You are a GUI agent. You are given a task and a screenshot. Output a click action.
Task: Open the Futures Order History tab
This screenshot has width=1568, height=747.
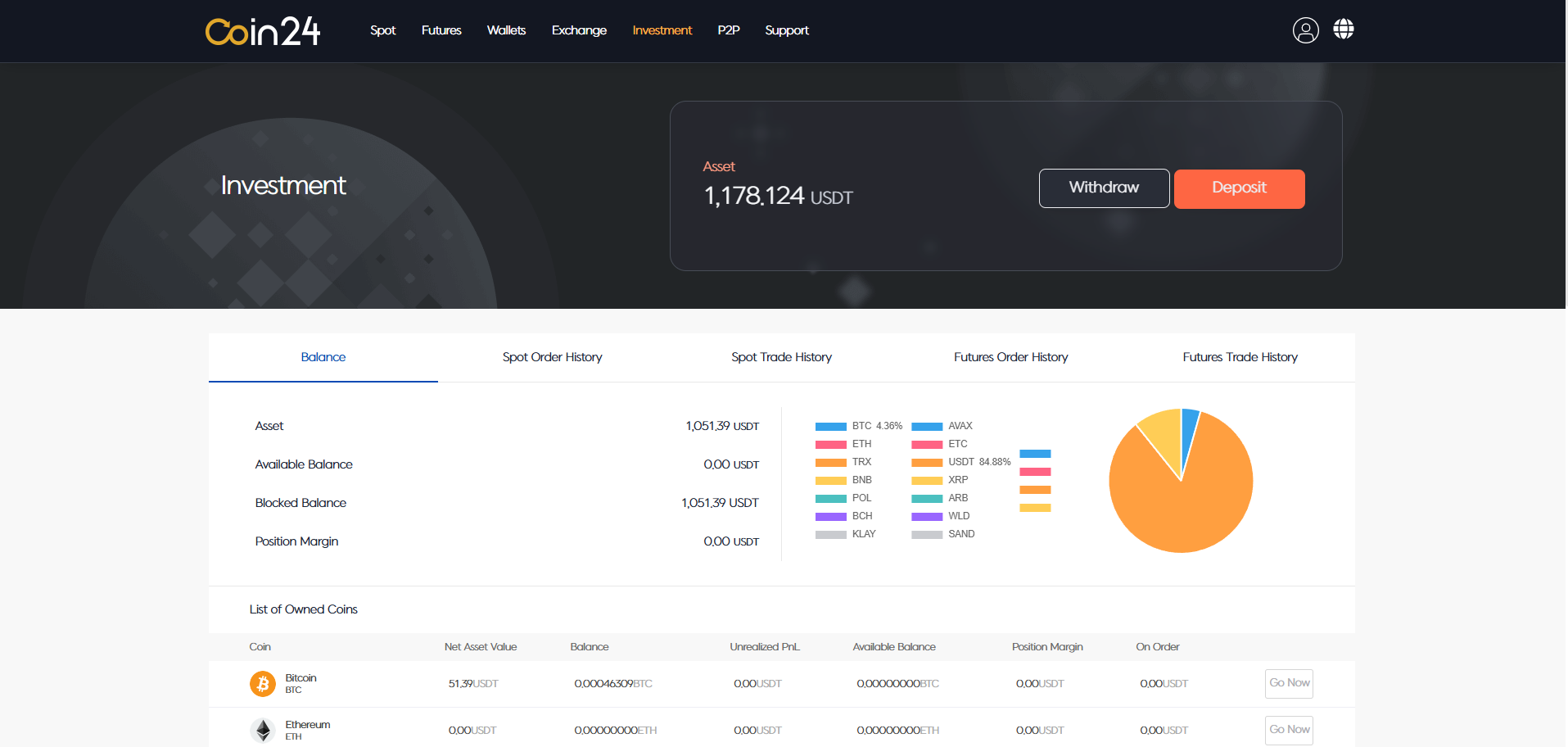click(1010, 357)
